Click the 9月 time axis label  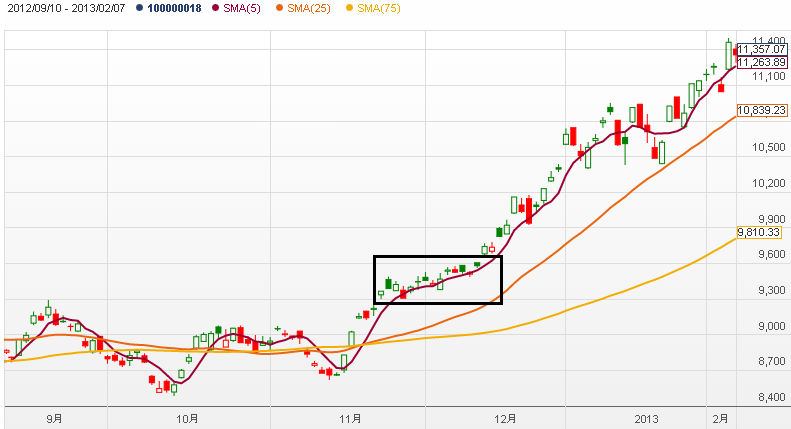54,419
